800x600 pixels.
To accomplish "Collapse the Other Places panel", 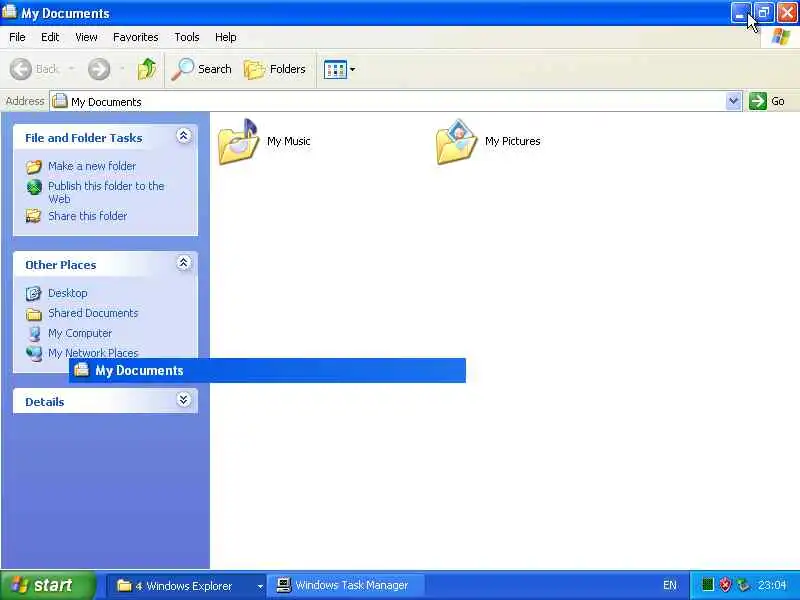I will [184, 263].
